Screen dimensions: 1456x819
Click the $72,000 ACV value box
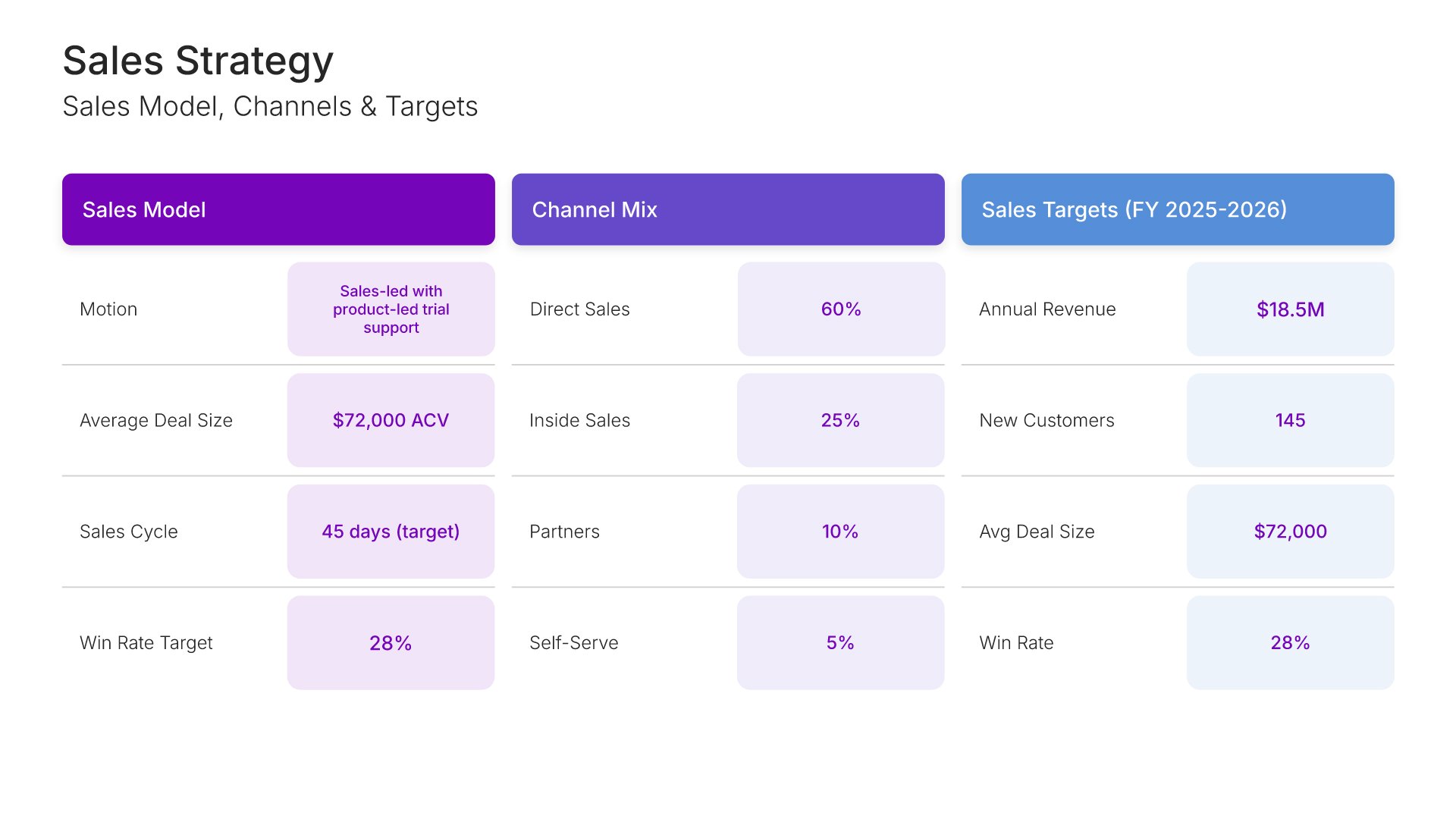click(391, 420)
